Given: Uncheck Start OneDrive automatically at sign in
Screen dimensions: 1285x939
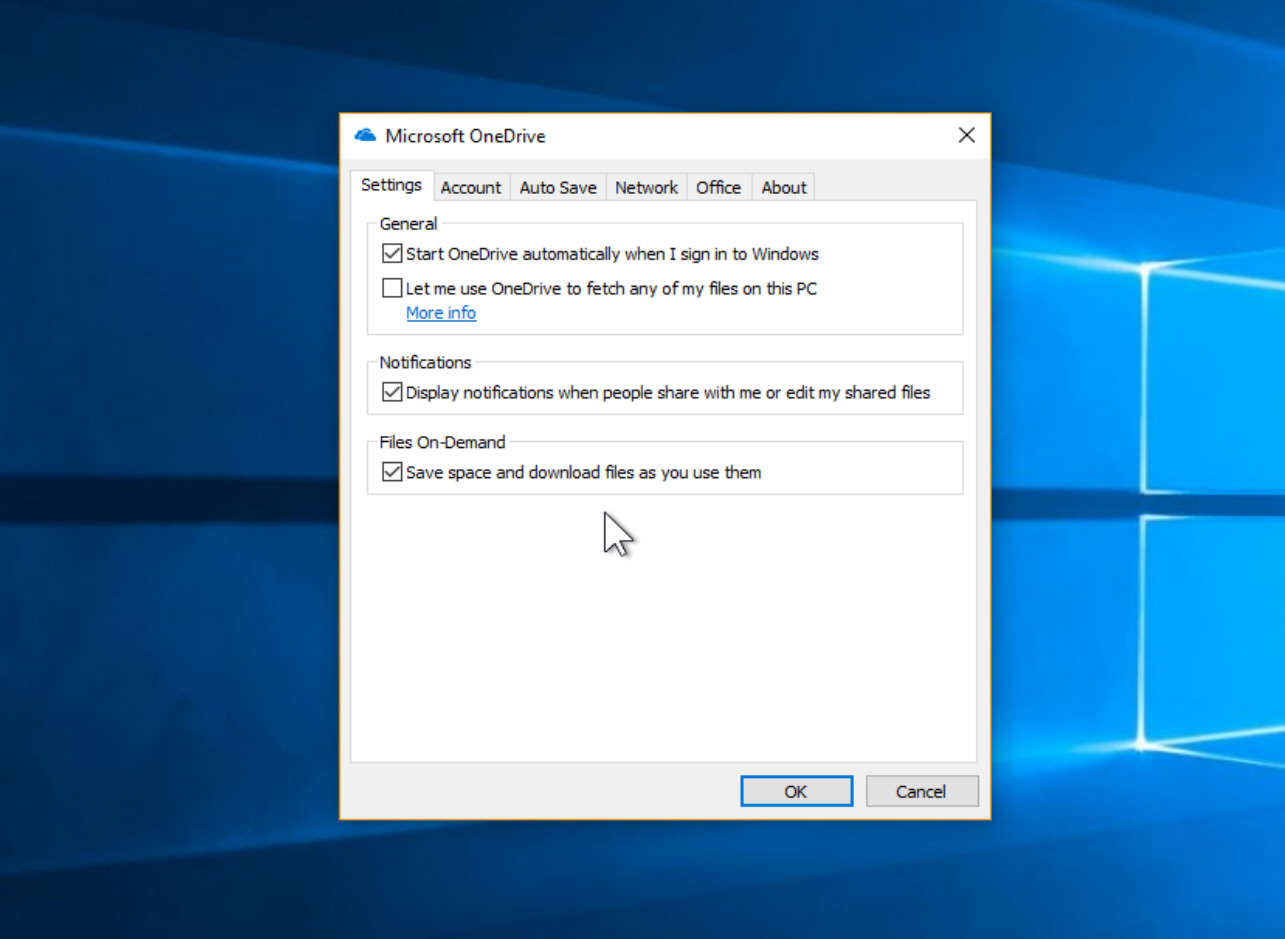Looking at the screenshot, I should coord(392,254).
